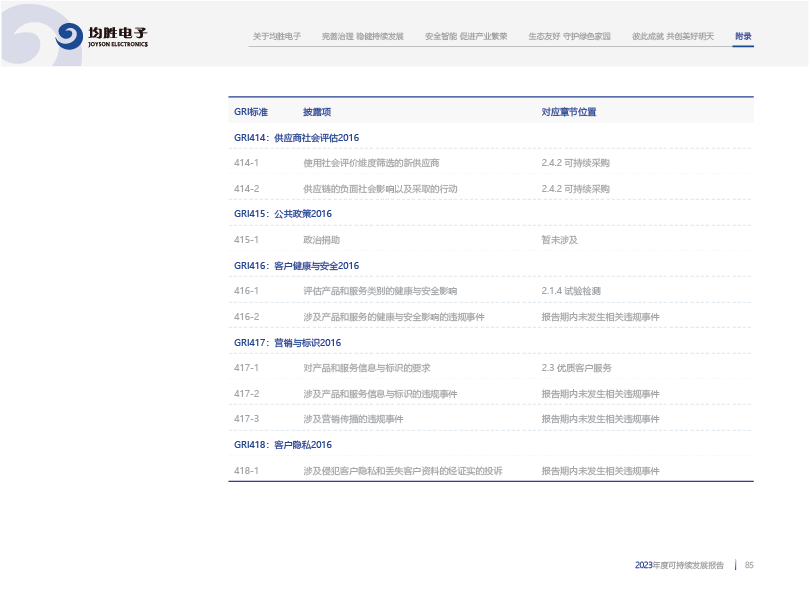Select the 安全智能 促进产业繁荣 tab
The image size is (809, 596).
(x=465, y=36)
